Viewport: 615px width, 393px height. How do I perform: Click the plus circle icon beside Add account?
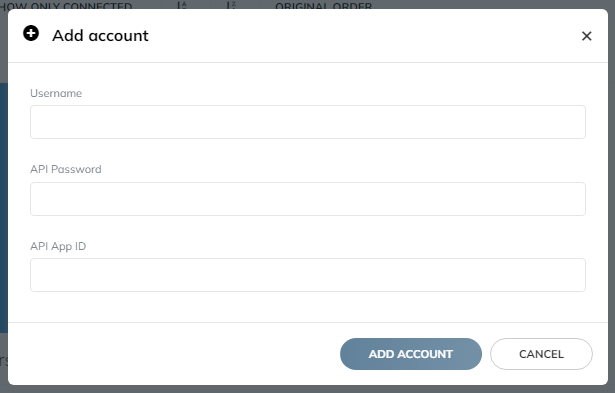[x=31, y=33]
